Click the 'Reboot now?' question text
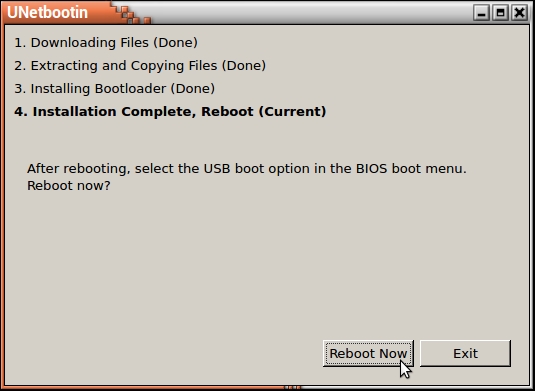Screen dimensions: 535x391 (69, 186)
